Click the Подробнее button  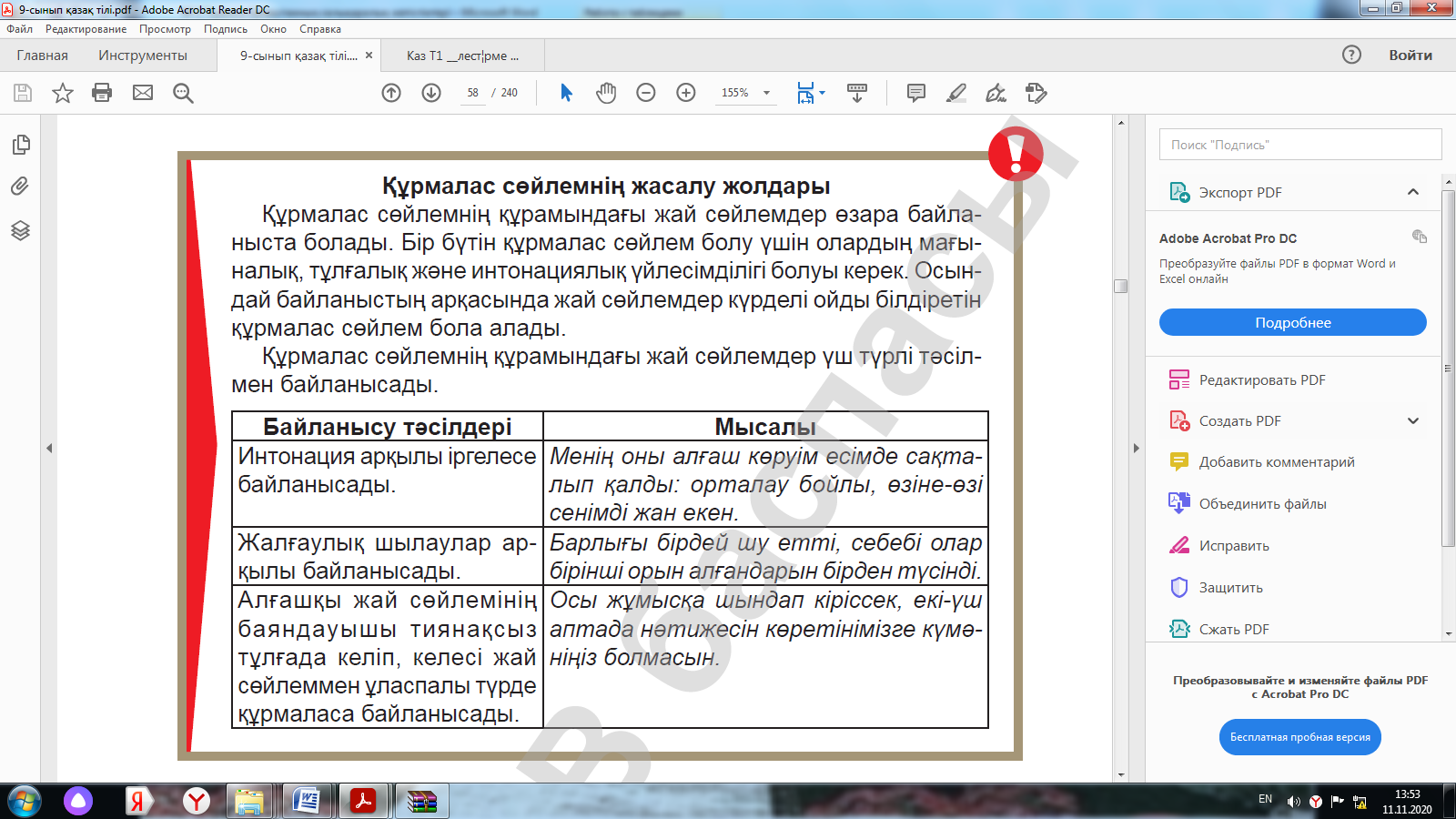(x=1292, y=323)
